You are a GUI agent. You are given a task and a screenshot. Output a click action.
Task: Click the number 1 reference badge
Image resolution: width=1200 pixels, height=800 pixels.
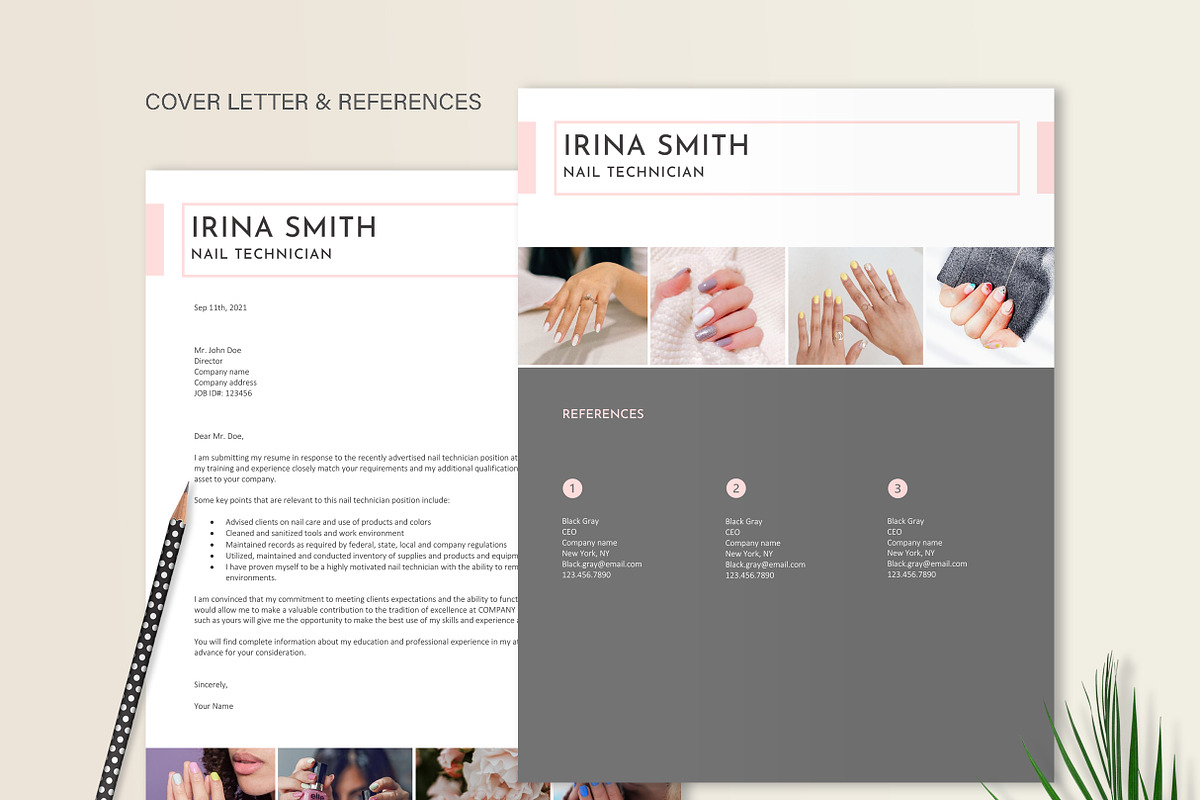[x=572, y=489]
